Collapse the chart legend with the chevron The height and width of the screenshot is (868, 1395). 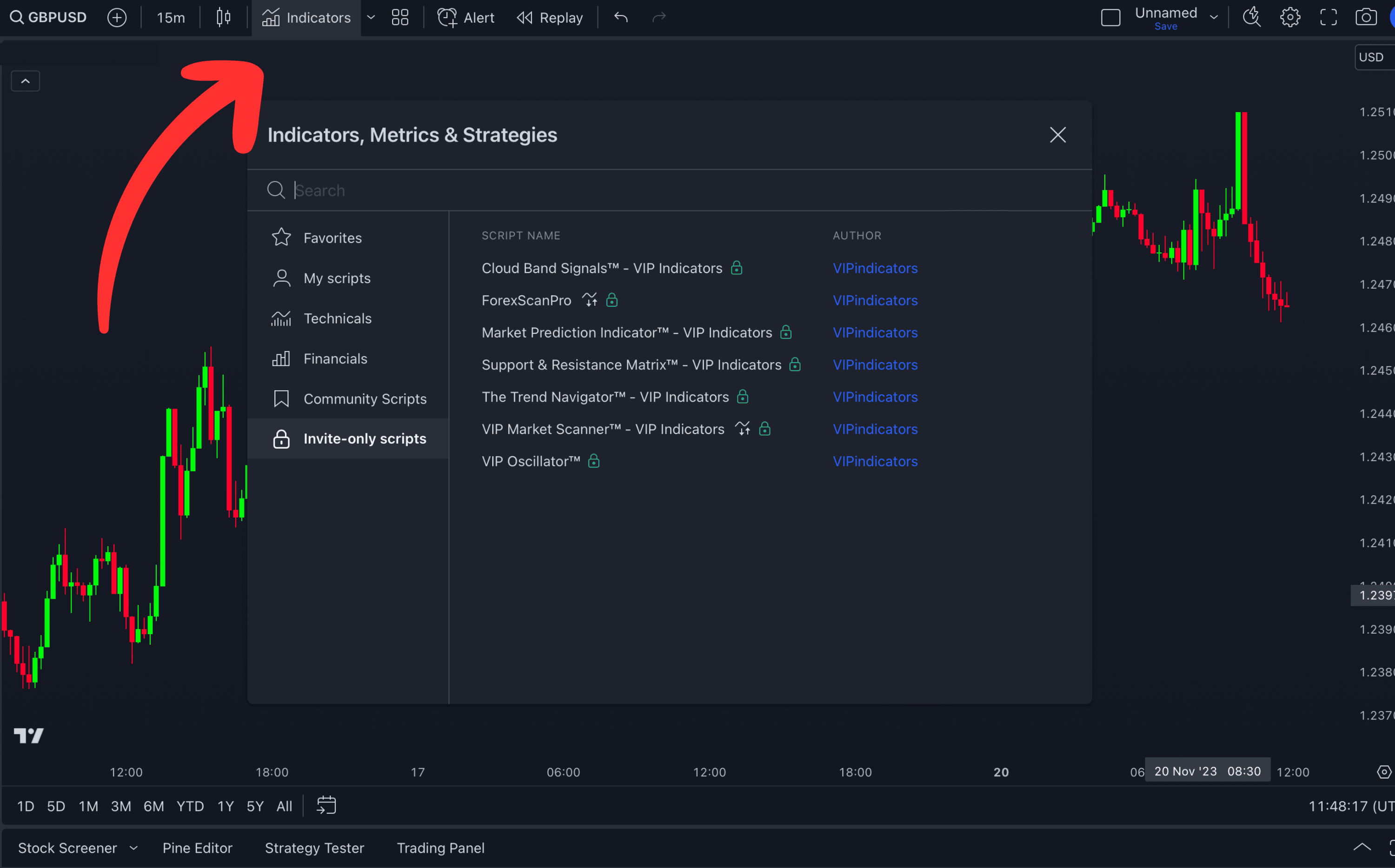coord(25,81)
